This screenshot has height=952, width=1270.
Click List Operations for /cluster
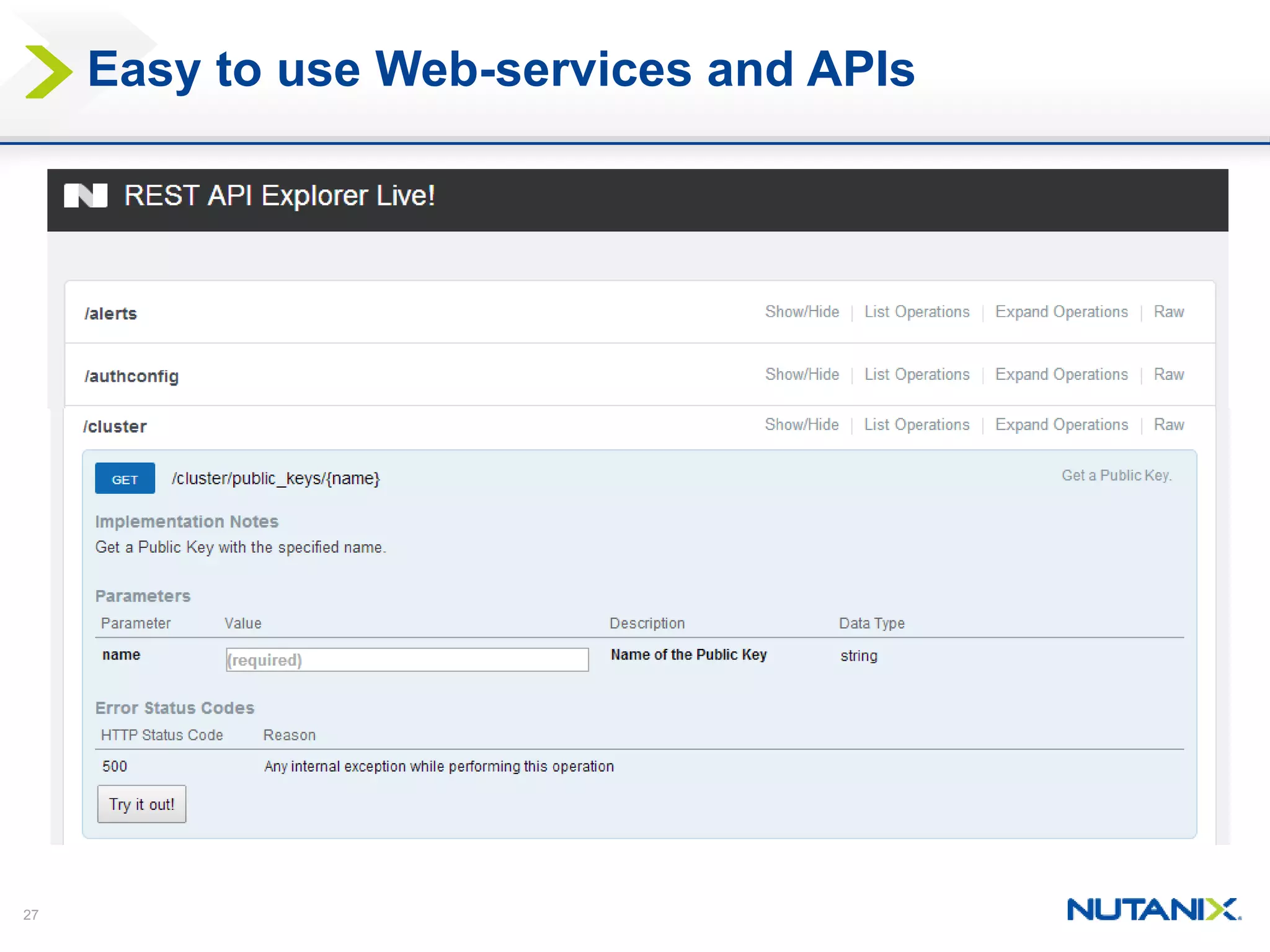917,425
